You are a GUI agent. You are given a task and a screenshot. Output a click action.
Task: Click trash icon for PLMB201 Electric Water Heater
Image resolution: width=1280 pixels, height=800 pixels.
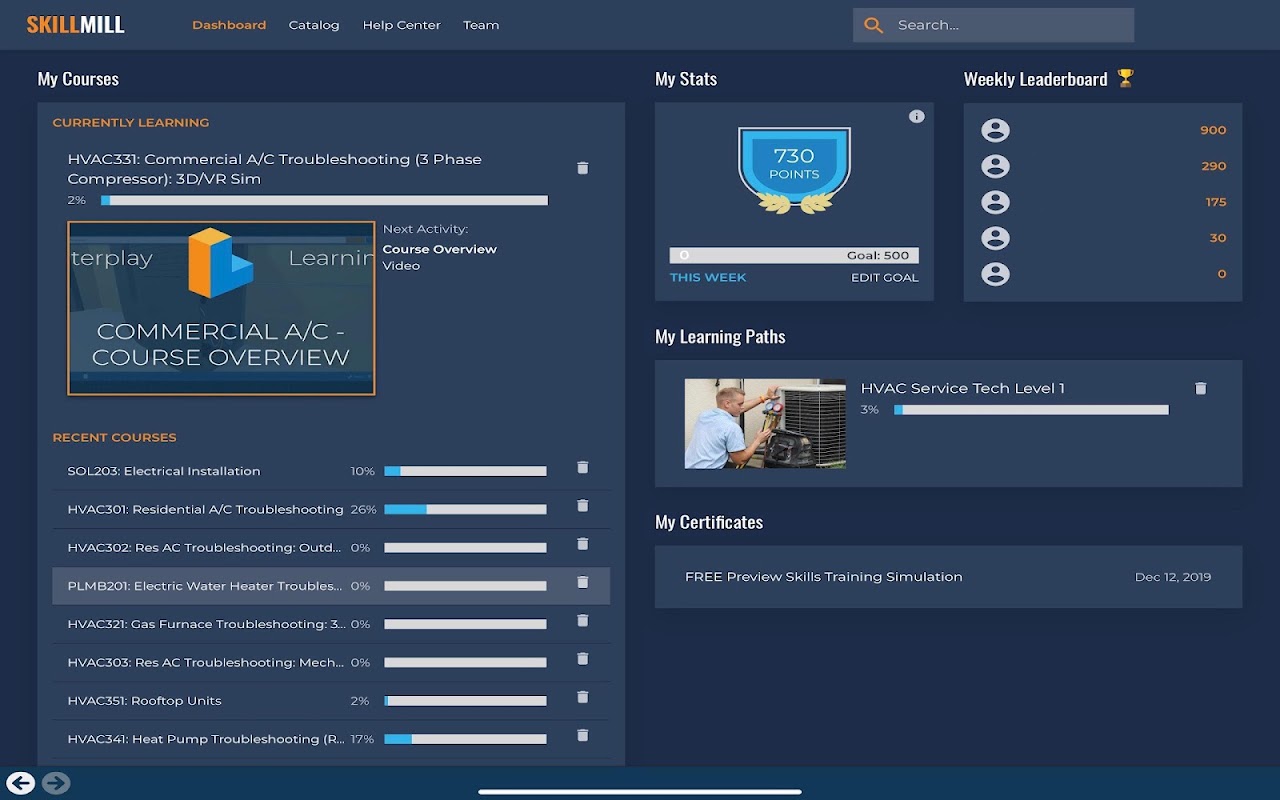click(x=583, y=582)
